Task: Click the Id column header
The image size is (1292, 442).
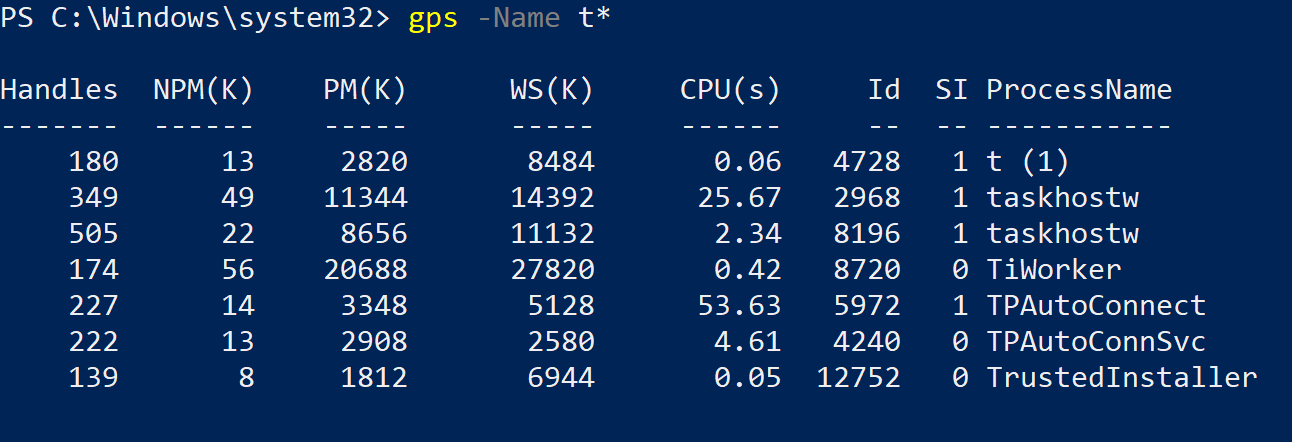Action: coord(884,90)
